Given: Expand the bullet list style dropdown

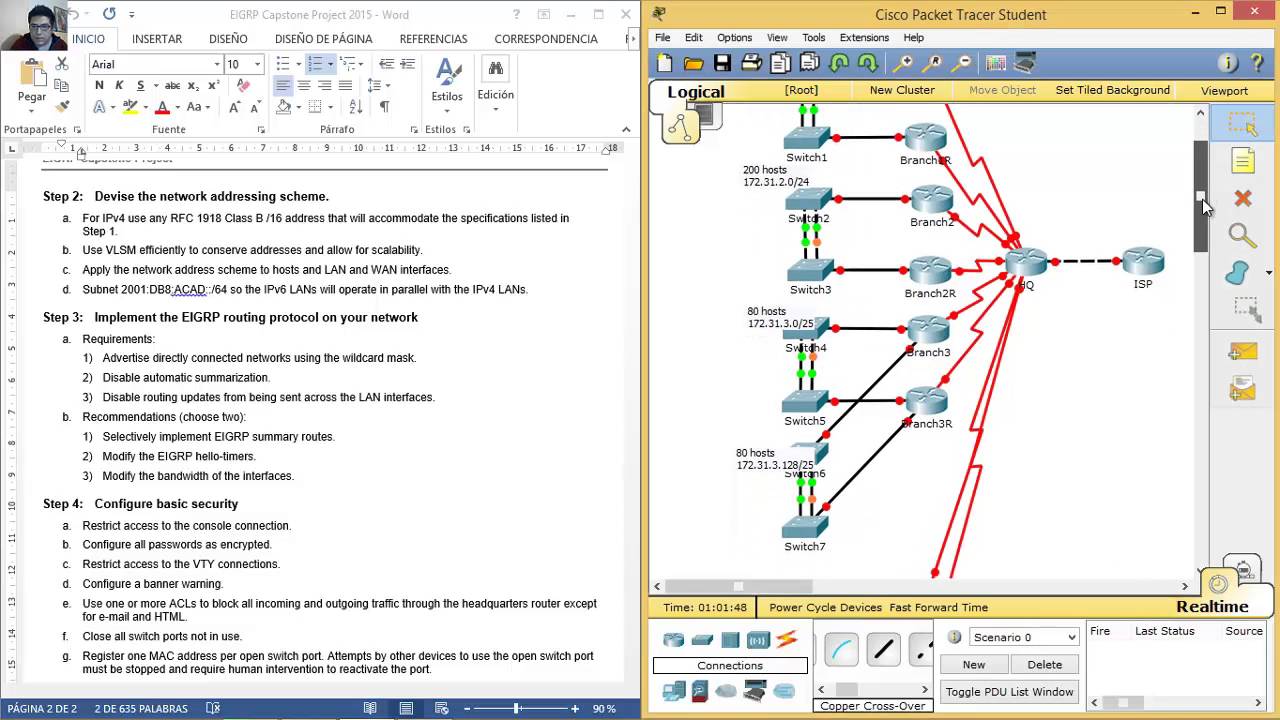Looking at the screenshot, I should (x=299, y=64).
